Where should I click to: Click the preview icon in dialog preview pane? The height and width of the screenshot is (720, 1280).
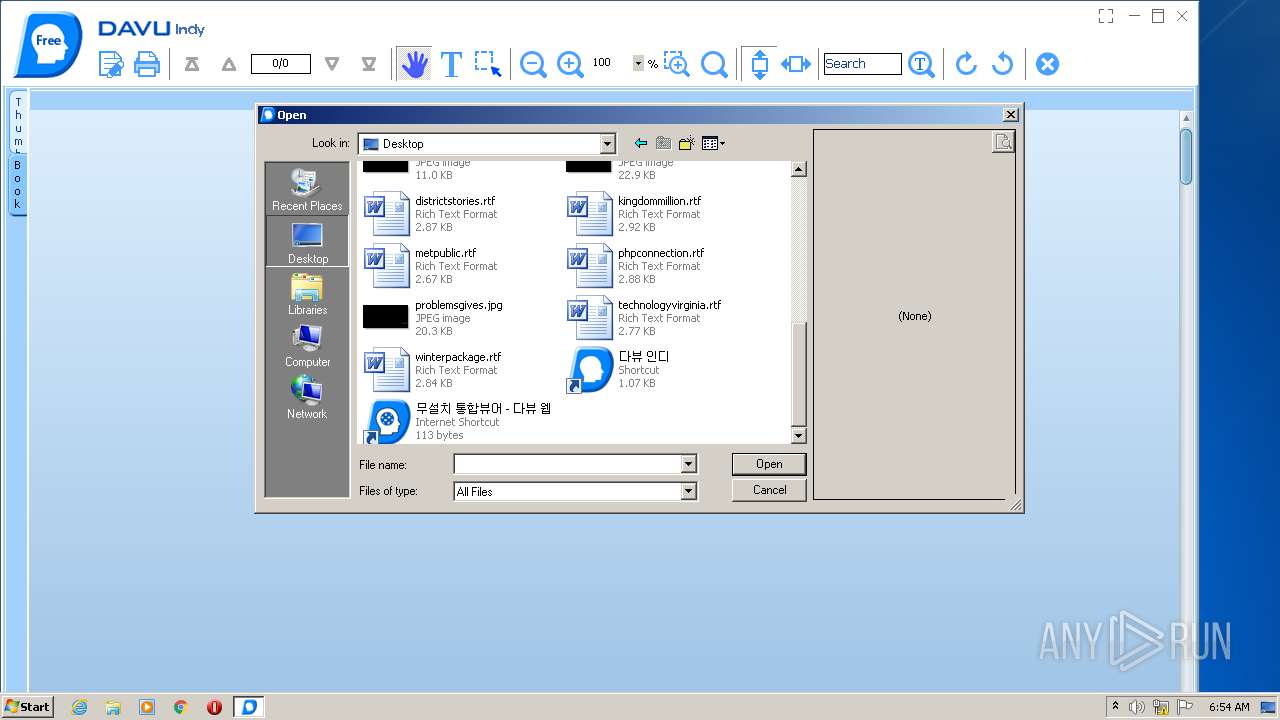[1003, 142]
